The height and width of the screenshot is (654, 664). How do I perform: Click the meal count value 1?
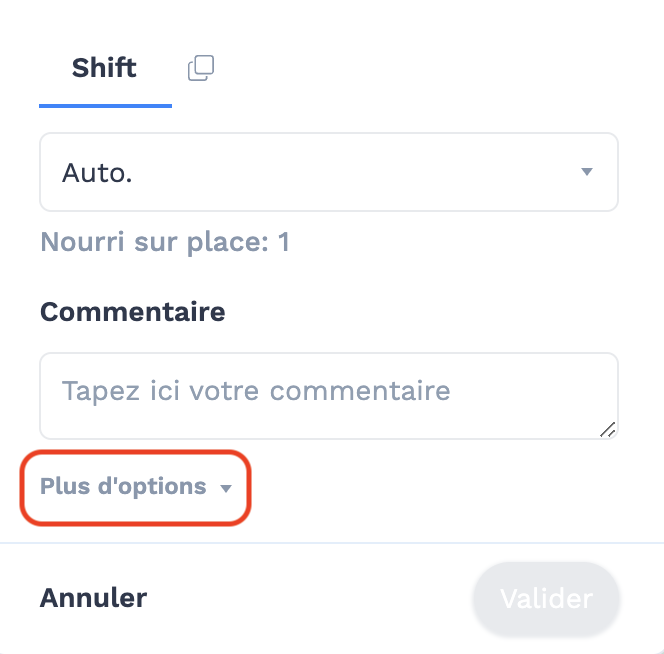pos(284,242)
